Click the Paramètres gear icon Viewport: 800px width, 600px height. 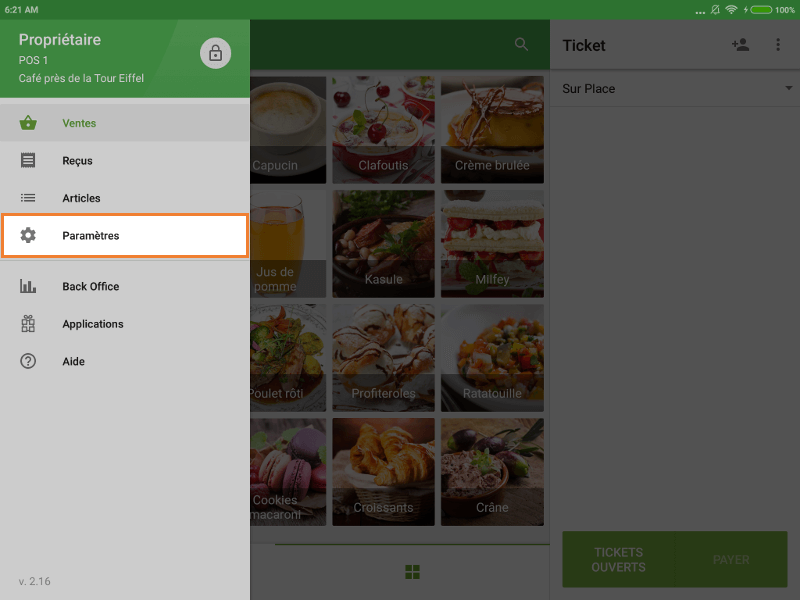click(x=28, y=235)
